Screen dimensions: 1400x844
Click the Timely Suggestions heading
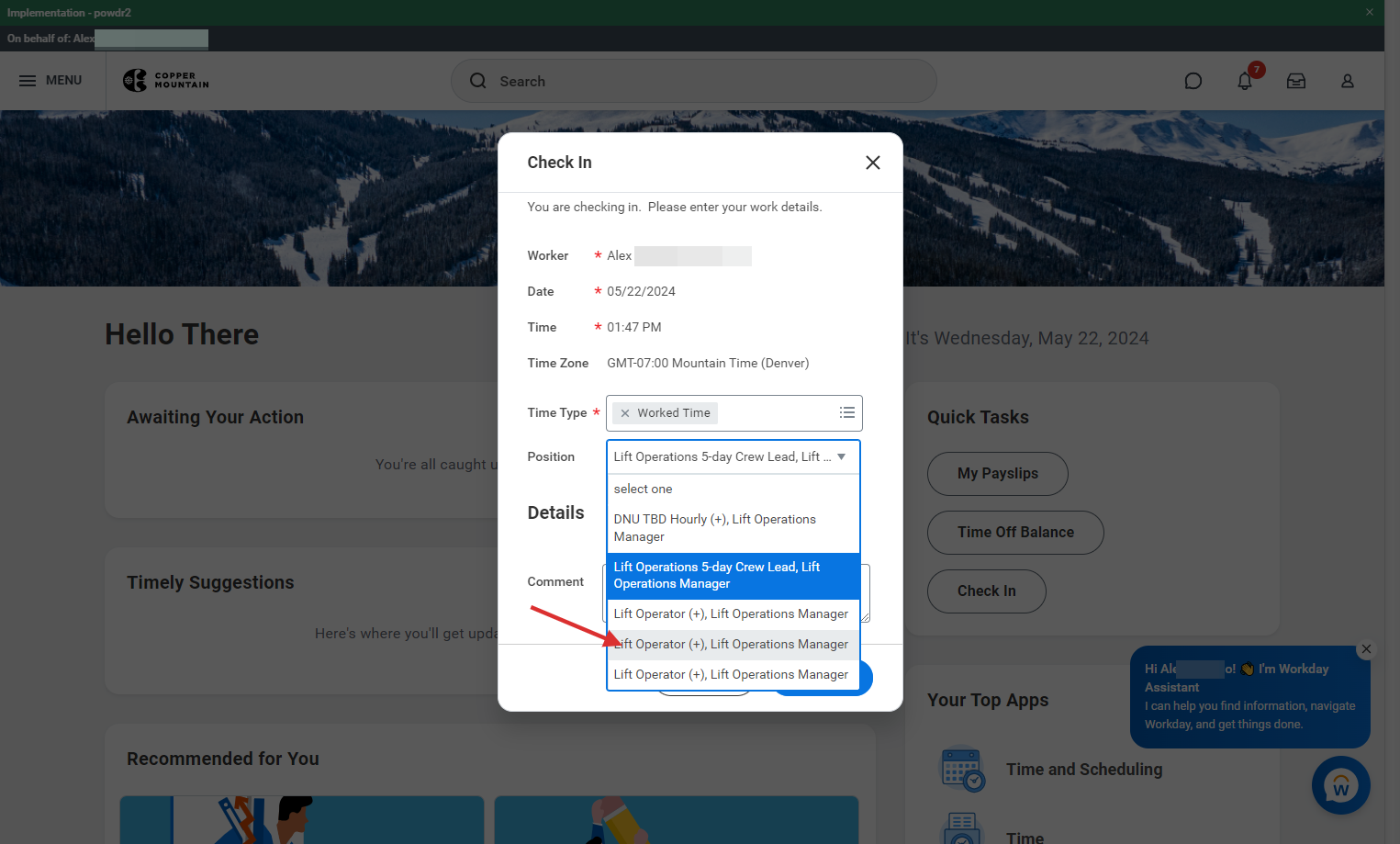pos(210,582)
